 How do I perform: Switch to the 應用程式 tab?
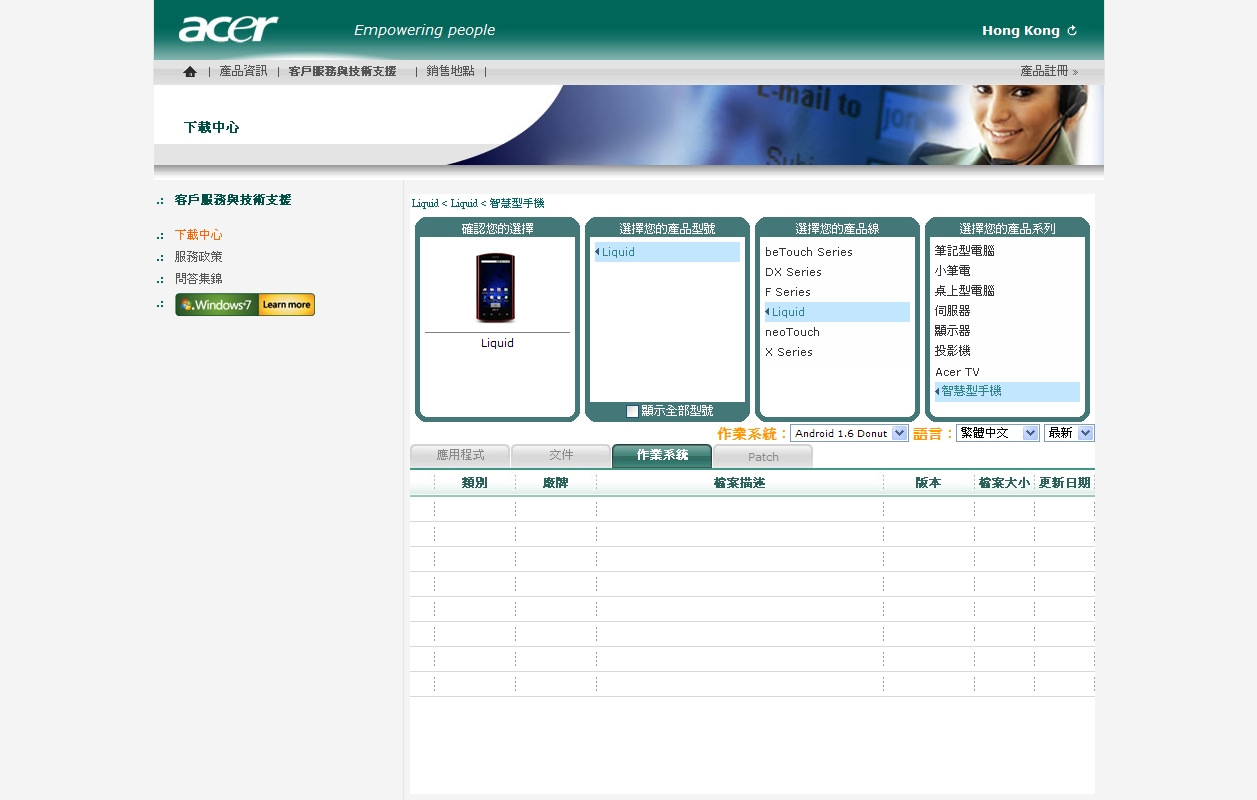(460, 456)
